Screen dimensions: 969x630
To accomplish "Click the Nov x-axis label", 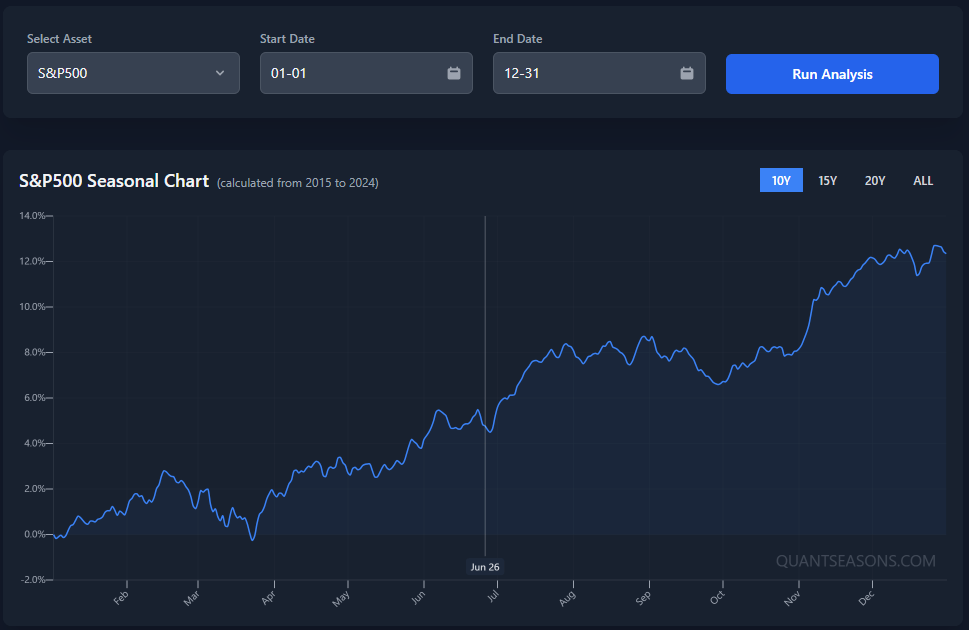I will (x=792, y=598).
